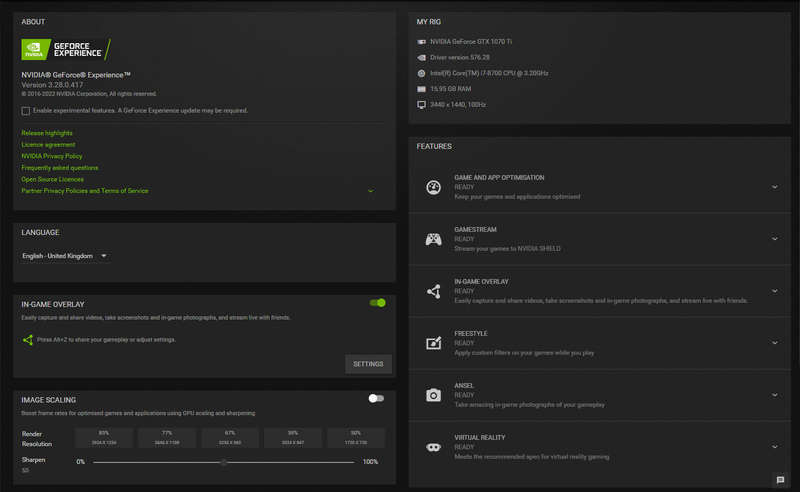Click the monitor icon beside 3440 x 1440
The image size is (800, 492).
(421, 105)
